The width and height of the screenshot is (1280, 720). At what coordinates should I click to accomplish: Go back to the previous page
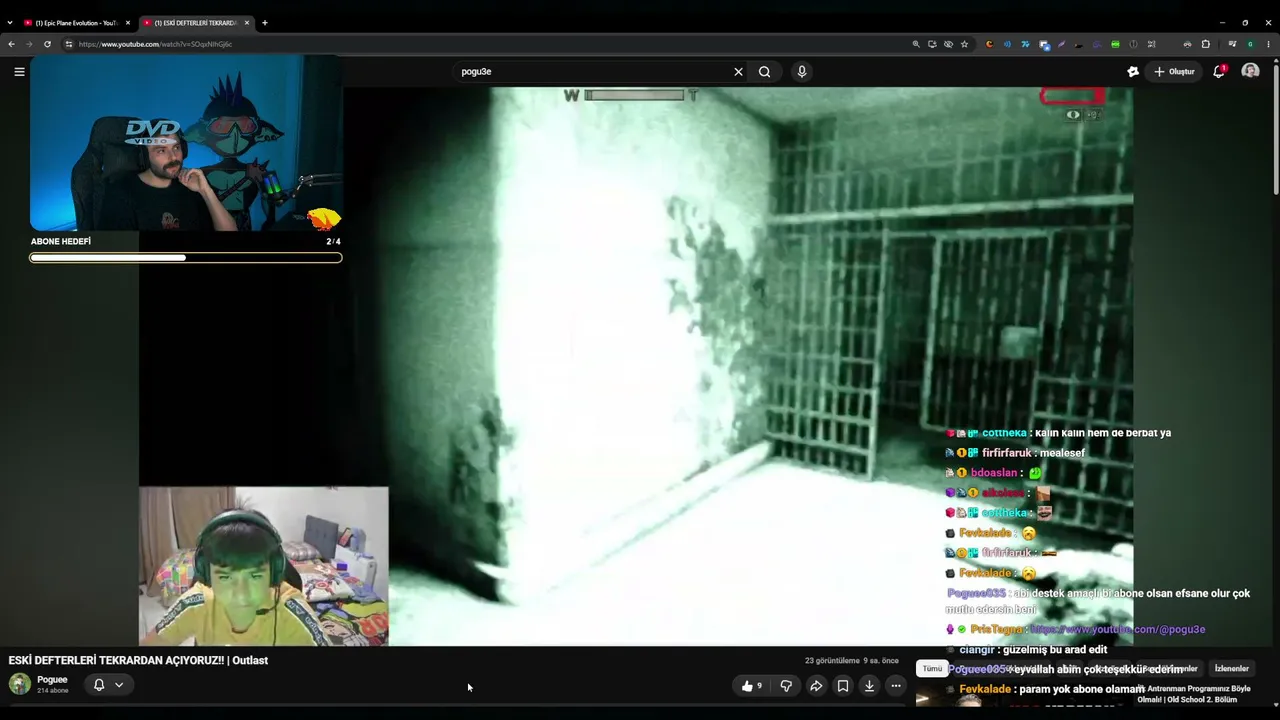pos(11,44)
